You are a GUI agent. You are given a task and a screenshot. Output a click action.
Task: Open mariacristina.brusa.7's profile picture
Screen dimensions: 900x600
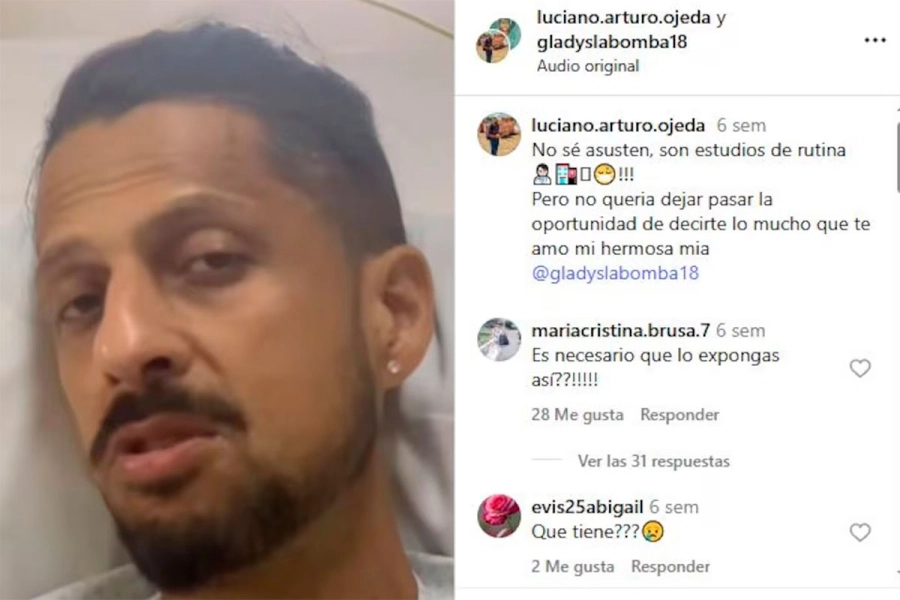coord(499,339)
